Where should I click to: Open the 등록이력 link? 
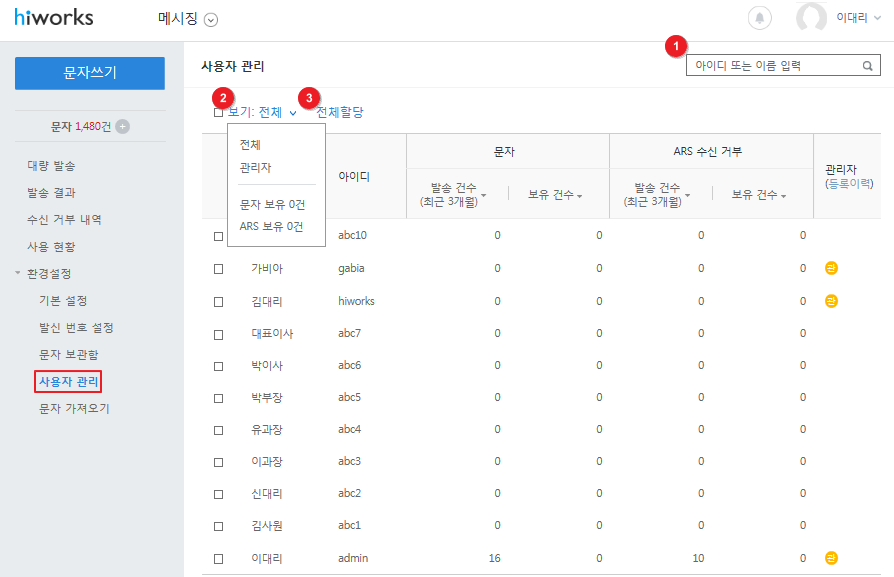click(849, 184)
